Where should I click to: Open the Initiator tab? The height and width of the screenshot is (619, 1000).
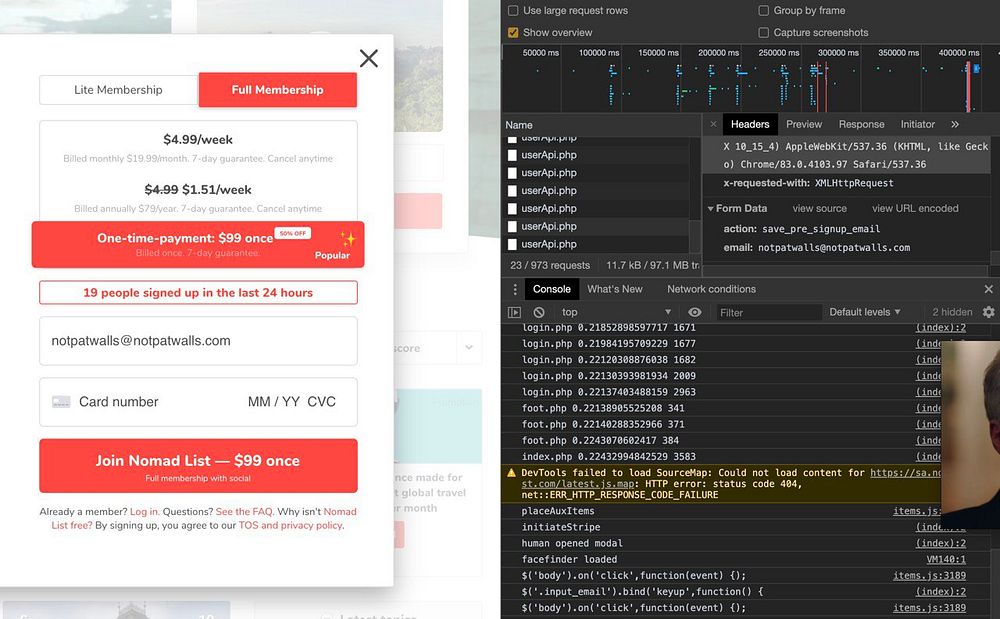[x=917, y=124]
